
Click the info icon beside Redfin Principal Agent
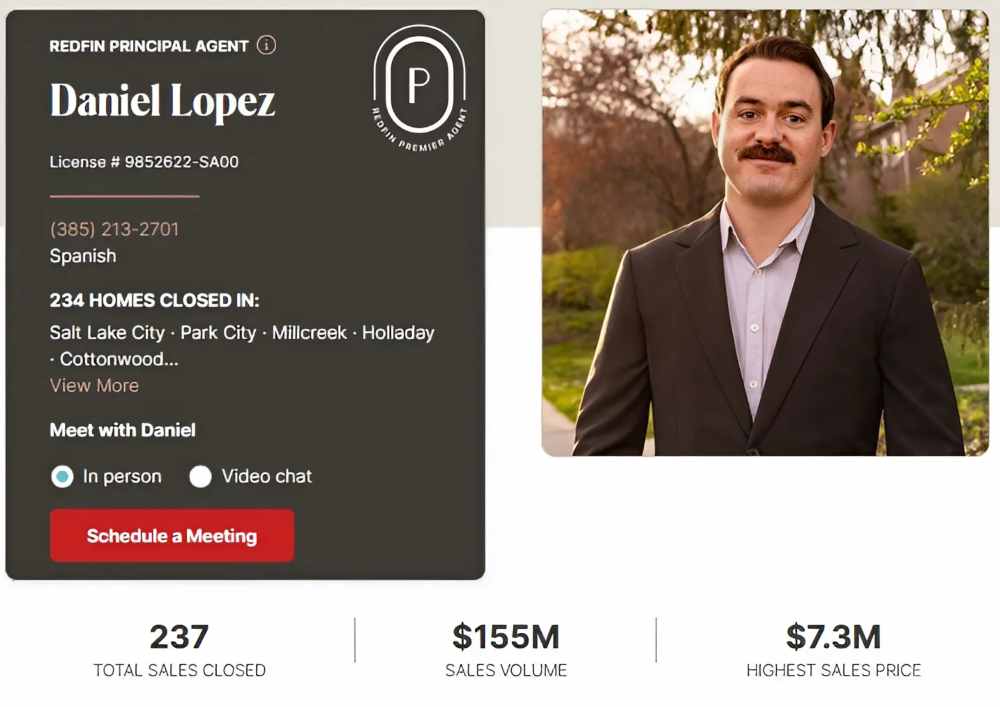click(x=266, y=45)
